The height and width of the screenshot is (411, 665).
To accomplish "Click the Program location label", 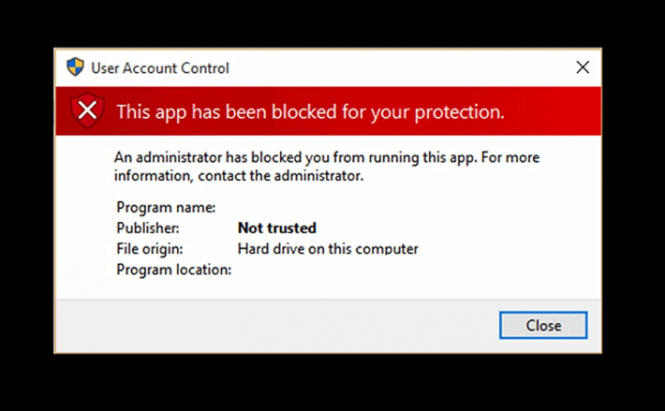I will pos(174,270).
